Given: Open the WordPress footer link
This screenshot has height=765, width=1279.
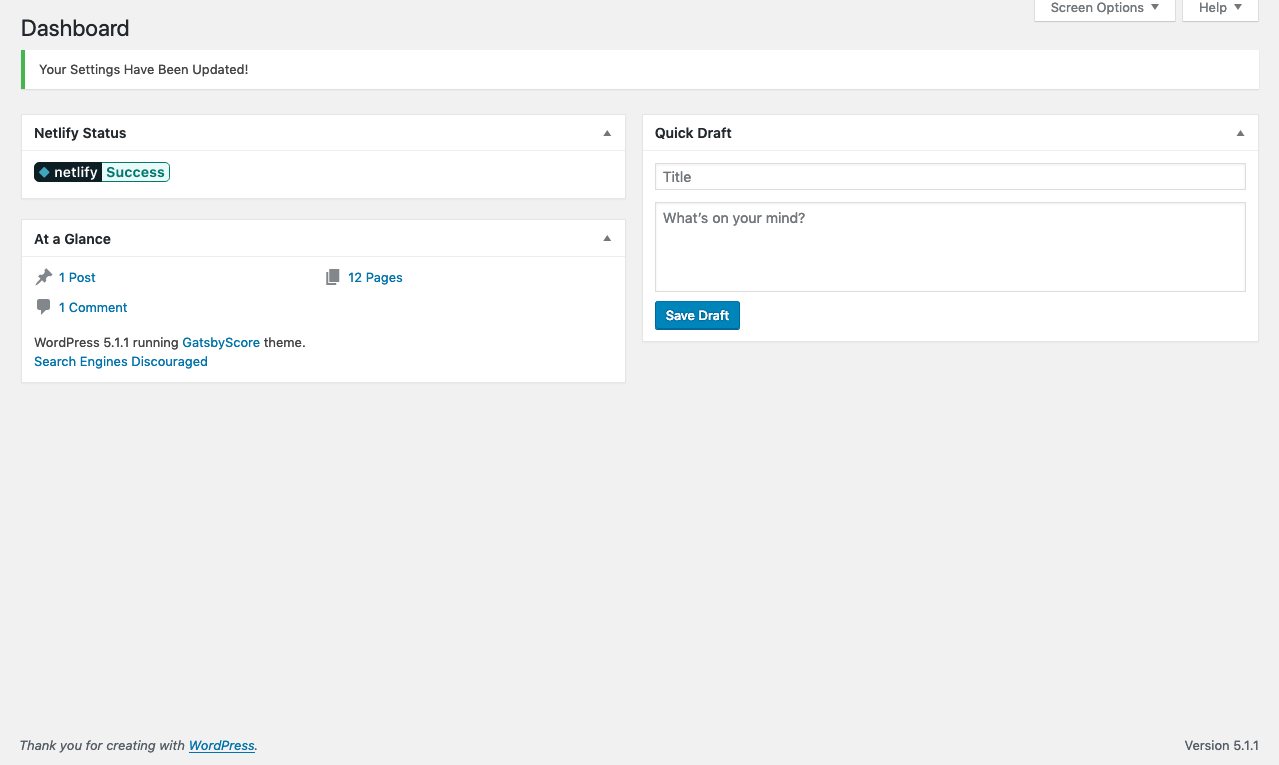Looking at the screenshot, I should [x=222, y=745].
